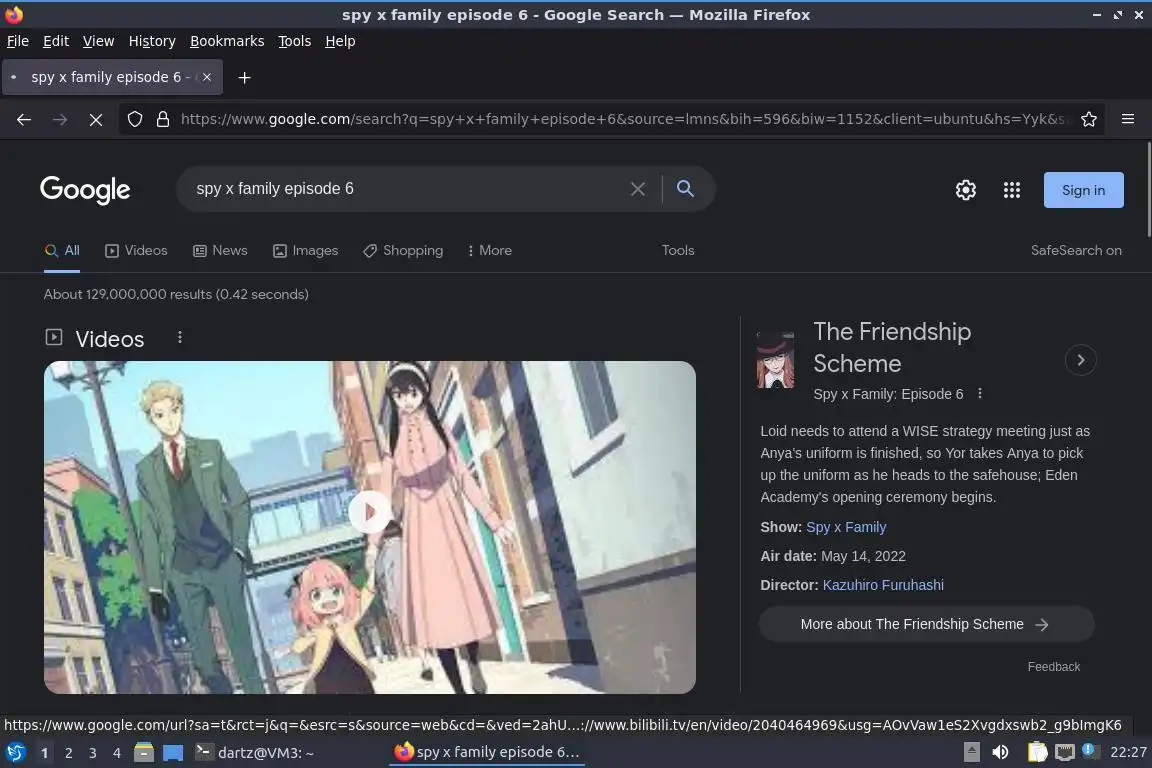
Task: Click the network monitor tray icon
Action: (1065, 752)
